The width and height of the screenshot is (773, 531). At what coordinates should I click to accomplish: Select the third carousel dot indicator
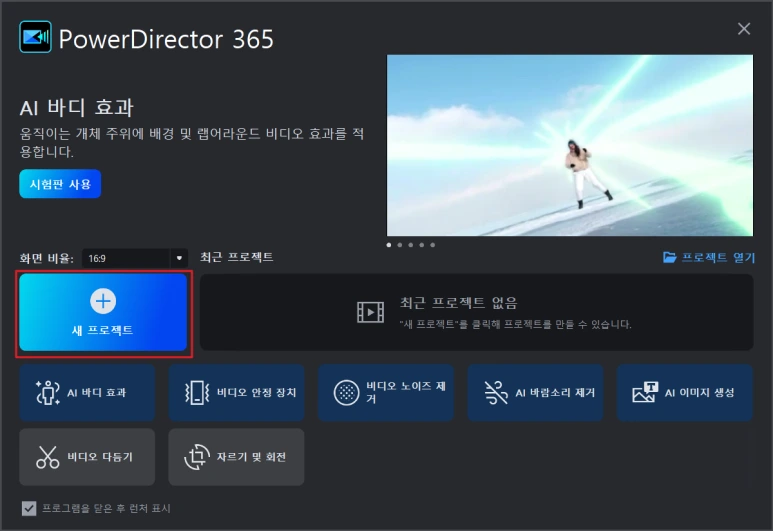[411, 245]
